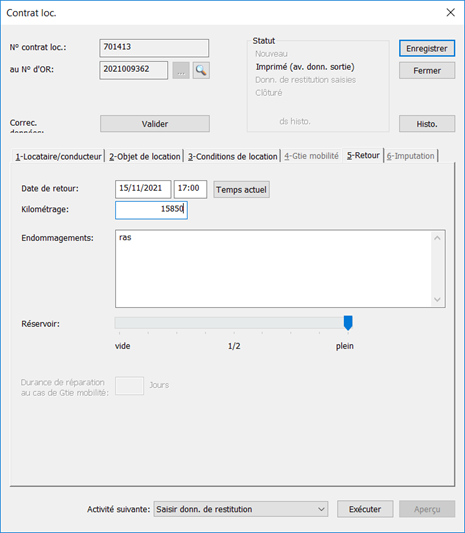This screenshot has width=465, height=533.
Task: Open Histo. history button
Action: coord(427,124)
